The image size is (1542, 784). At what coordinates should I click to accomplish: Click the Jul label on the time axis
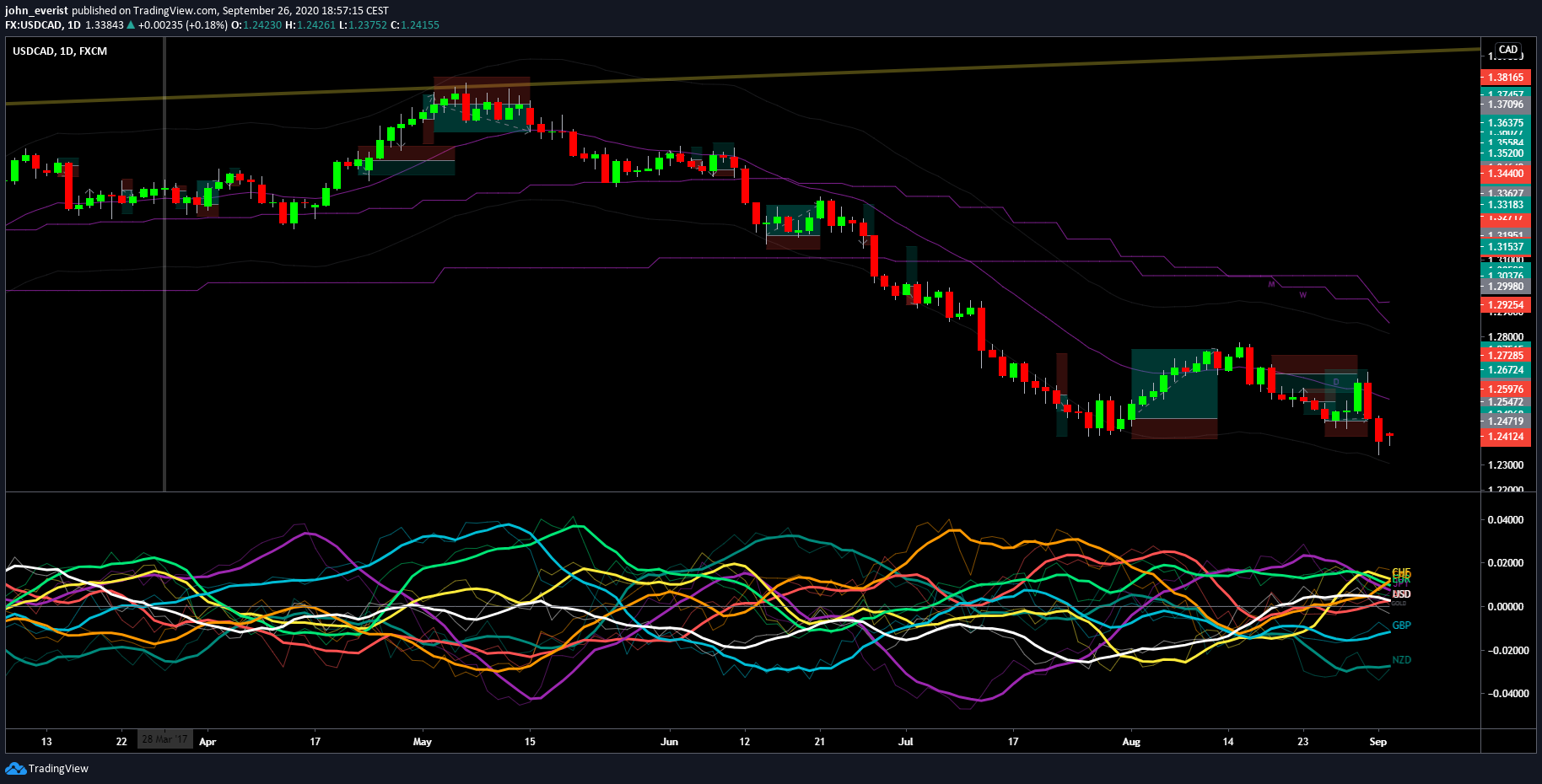coord(906,742)
